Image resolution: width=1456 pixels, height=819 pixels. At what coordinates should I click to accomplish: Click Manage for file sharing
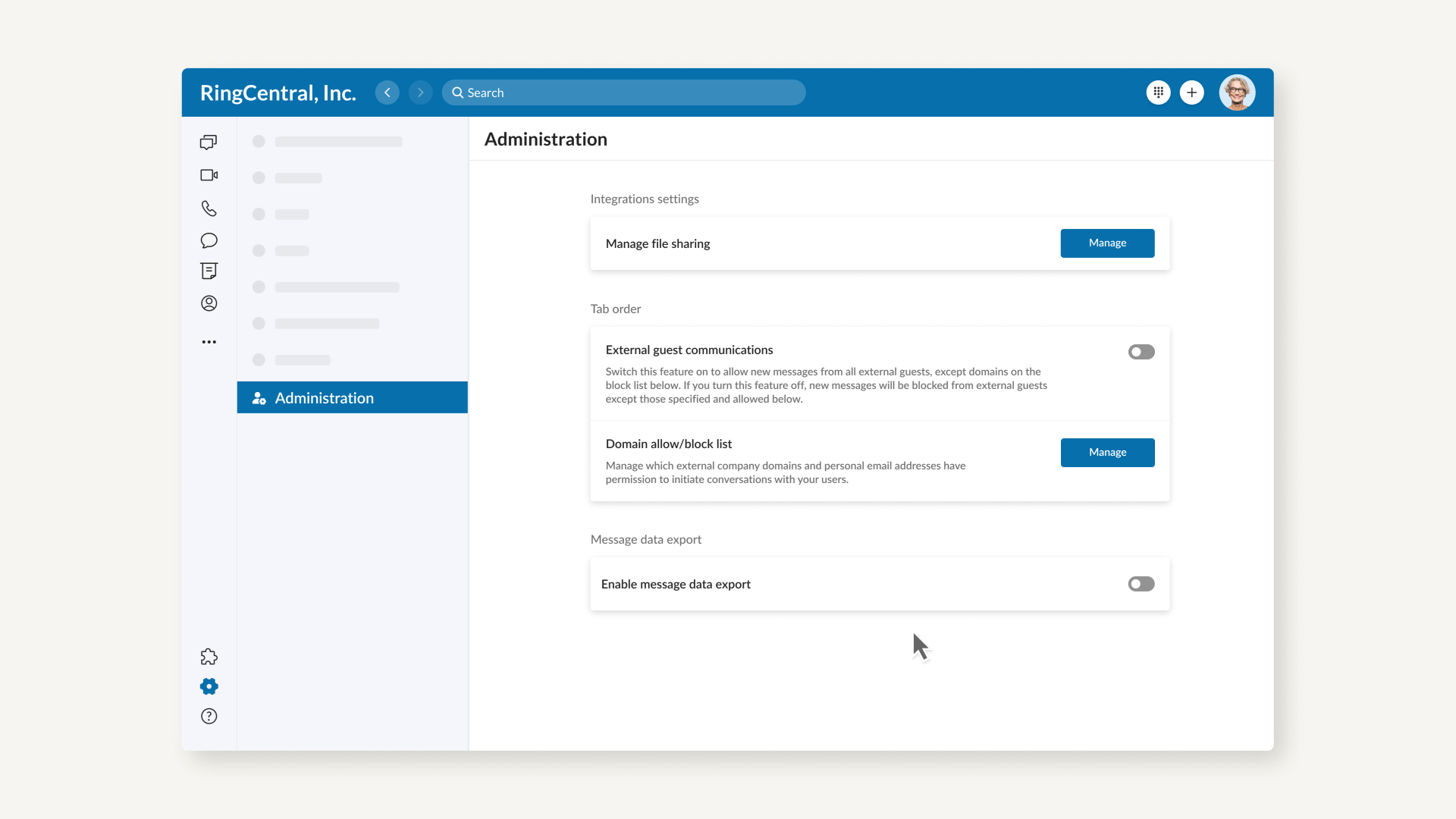click(1106, 243)
